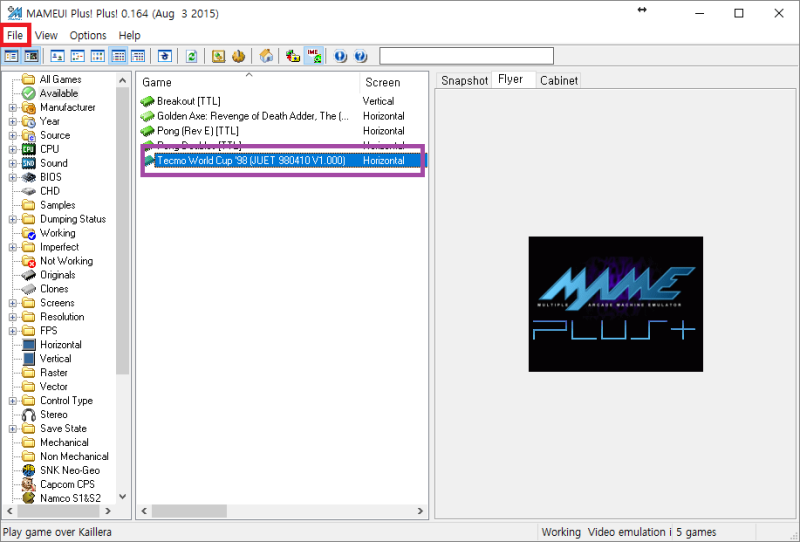
Task: Select the Vertical filter folder
Action: click(x=56, y=359)
